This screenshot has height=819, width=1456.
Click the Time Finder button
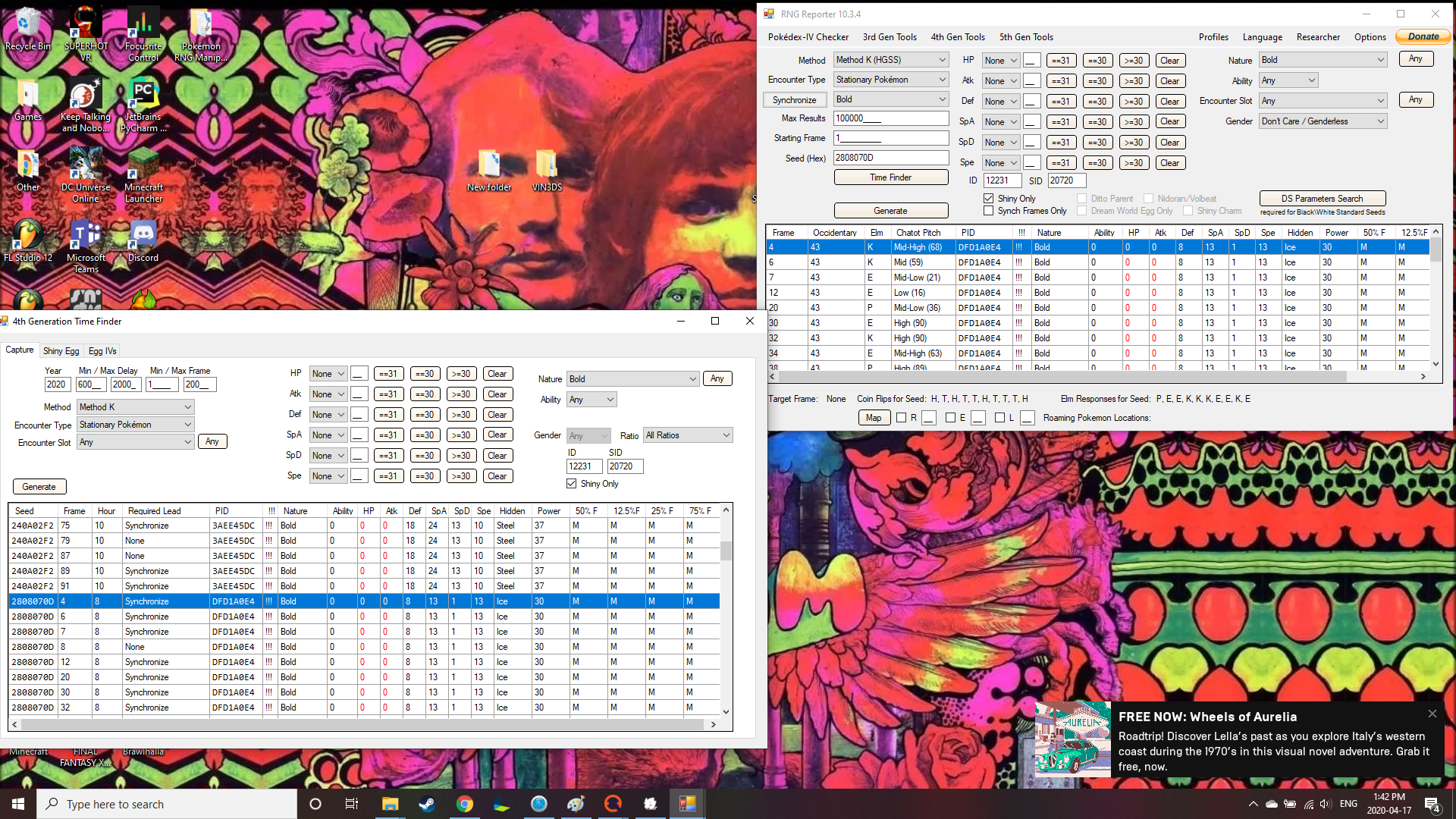point(890,177)
